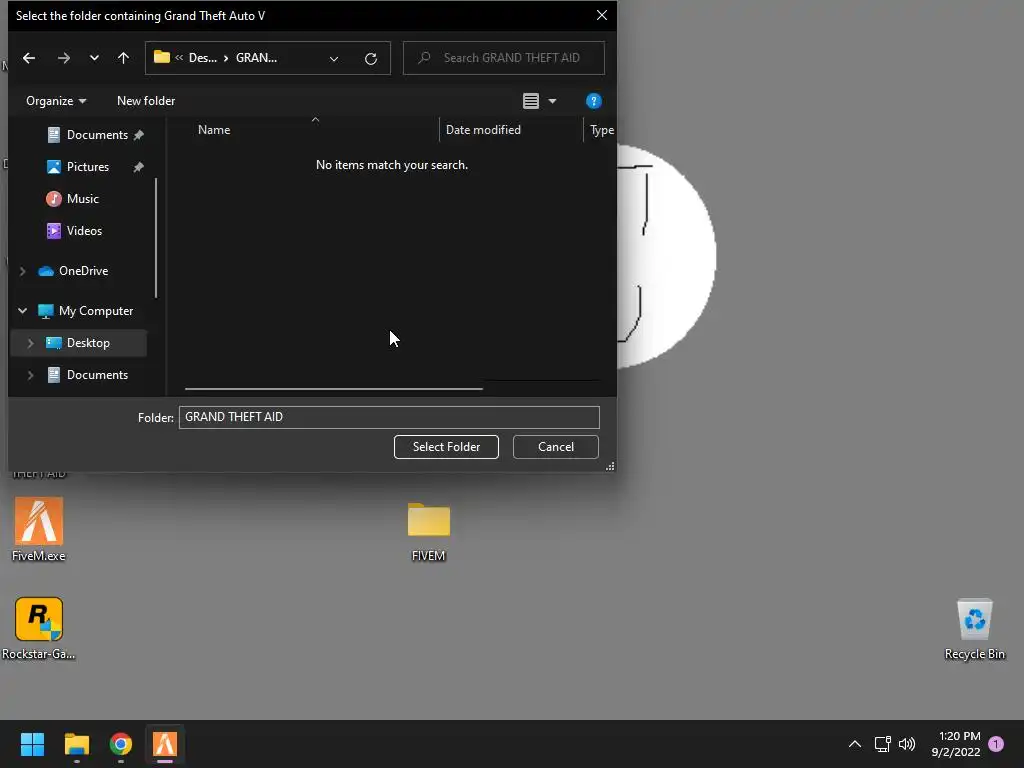
Task: Open File Explorer from the taskbar
Action: point(76,744)
